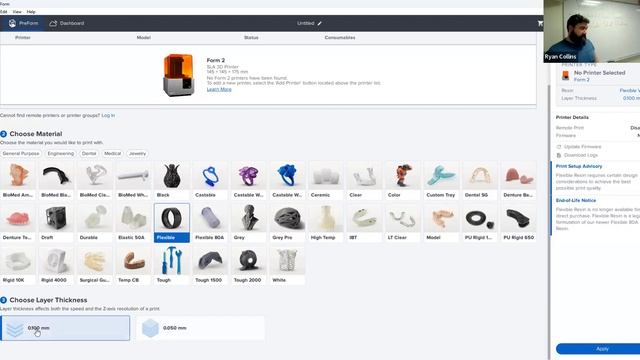The width and height of the screenshot is (640, 360).
Task: Select the PU Rigid 1000 material
Action: (480, 222)
